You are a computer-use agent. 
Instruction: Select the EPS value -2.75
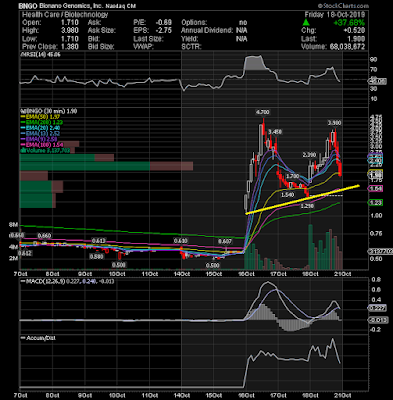coord(164,31)
